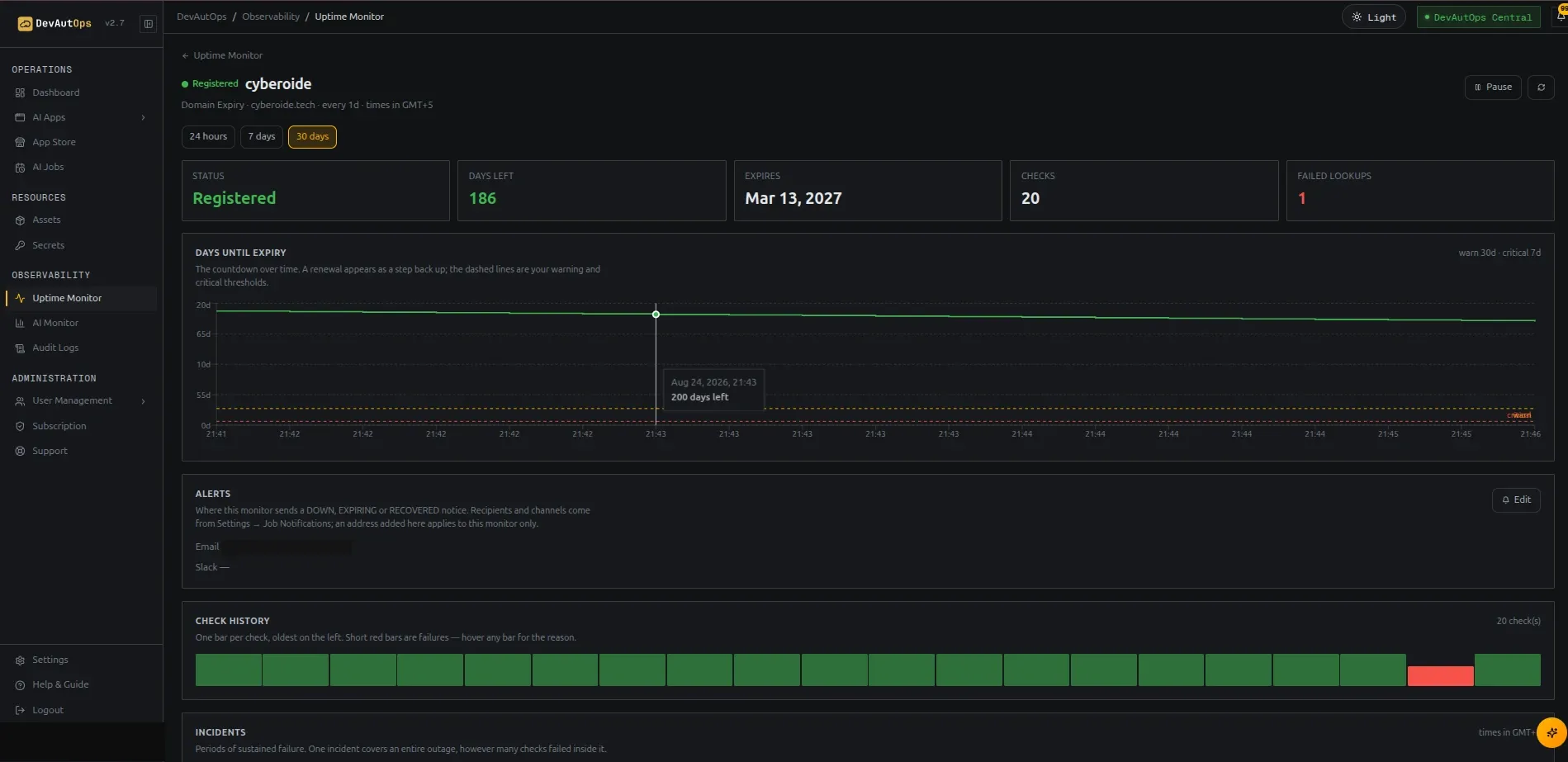
Task: Switch to Light theme
Action: [x=1373, y=17]
